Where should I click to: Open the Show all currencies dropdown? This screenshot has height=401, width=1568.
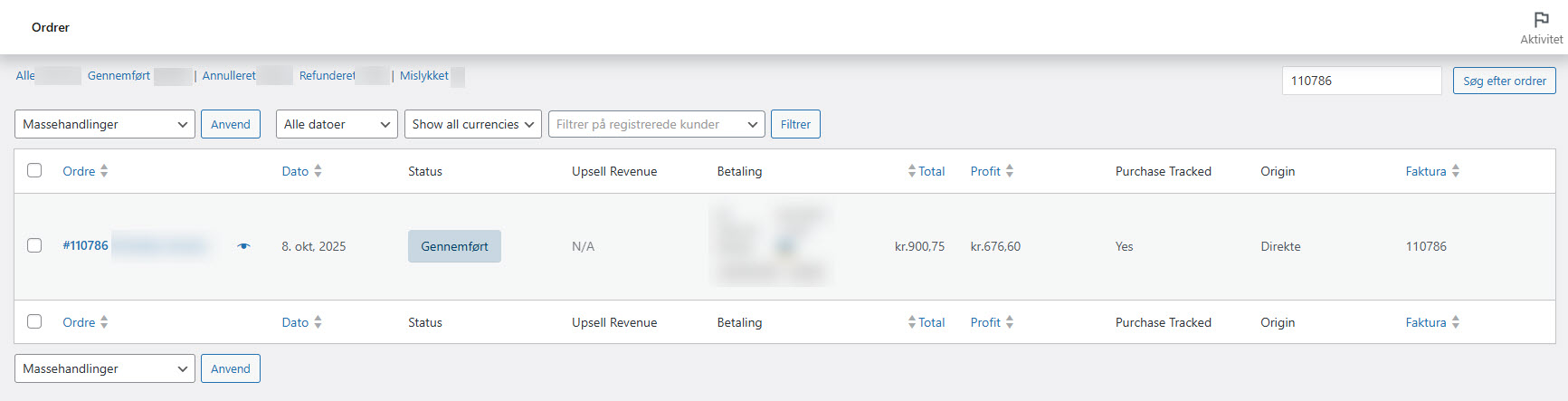point(472,124)
